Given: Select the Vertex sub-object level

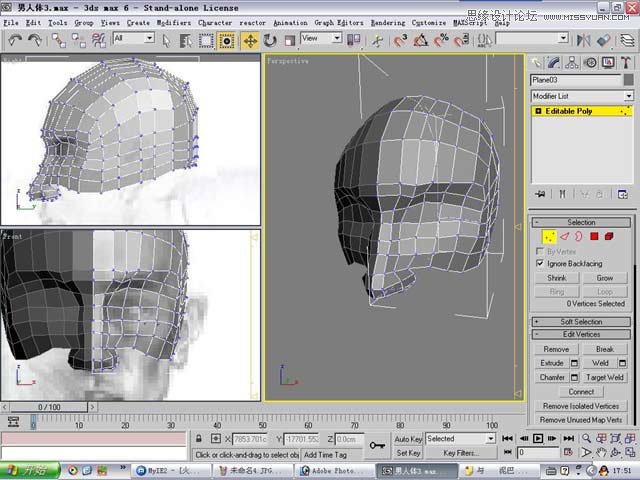Looking at the screenshot, I should (x=549, y=236).
